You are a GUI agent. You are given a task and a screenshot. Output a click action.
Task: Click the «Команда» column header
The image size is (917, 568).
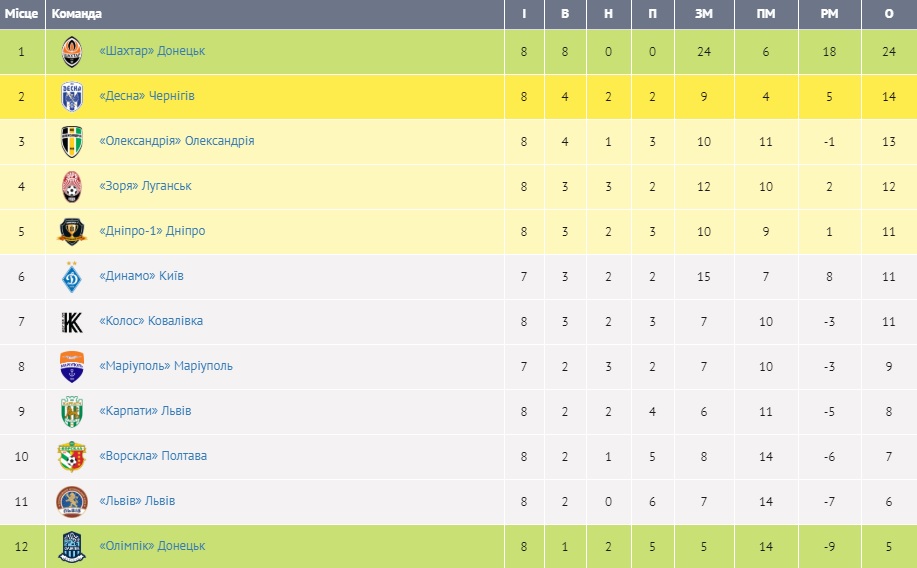[76, 14]
